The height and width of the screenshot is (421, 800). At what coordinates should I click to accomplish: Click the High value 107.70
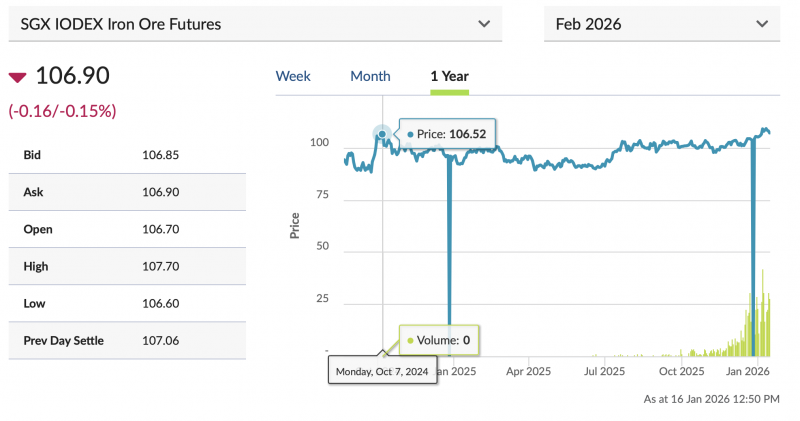(163, 267)
